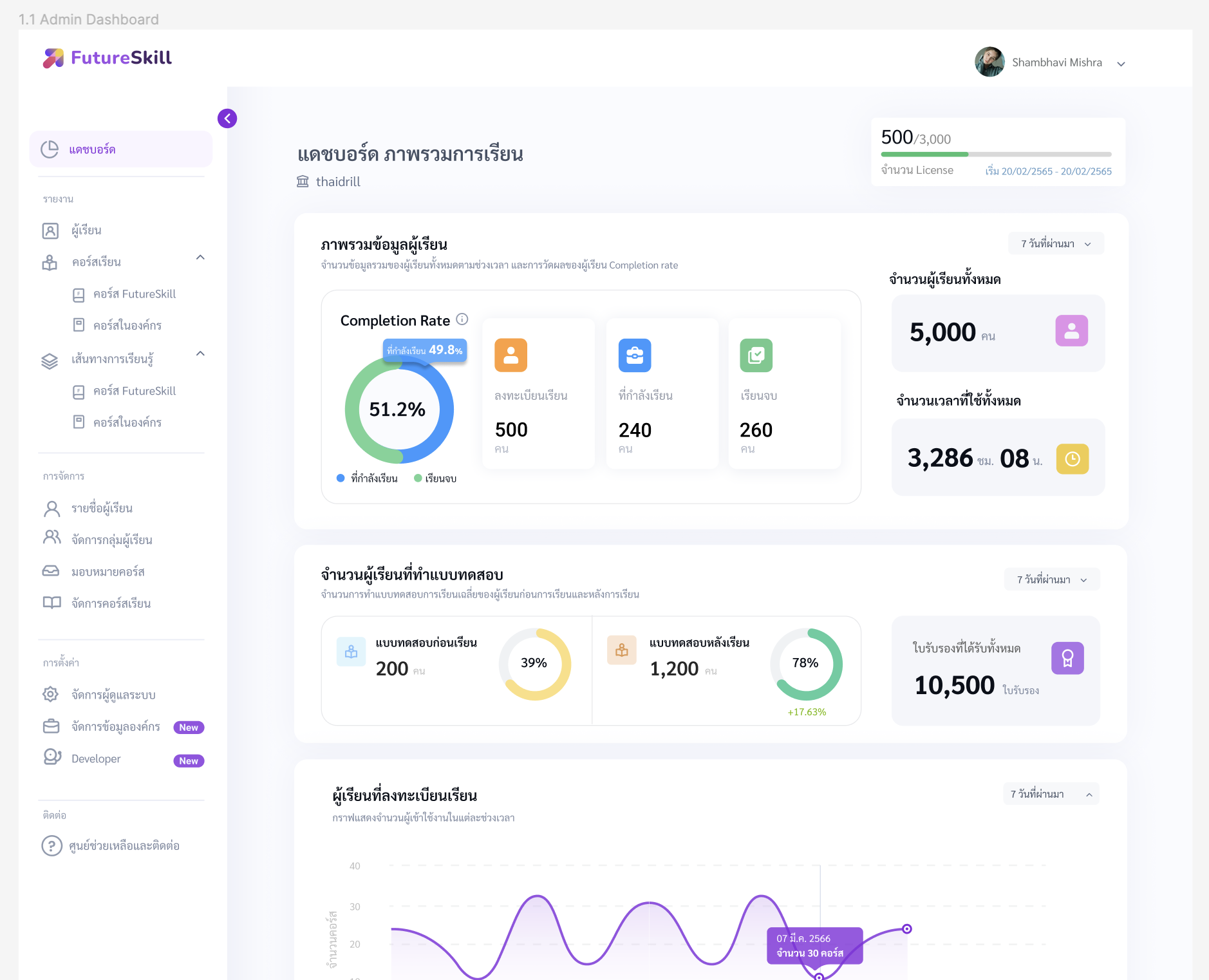Image resolution: width=1209 pixels, height=980 pixels.
Task: Open จัดการกลุ่มผู้เรียน page
Action: coord(112,540)
